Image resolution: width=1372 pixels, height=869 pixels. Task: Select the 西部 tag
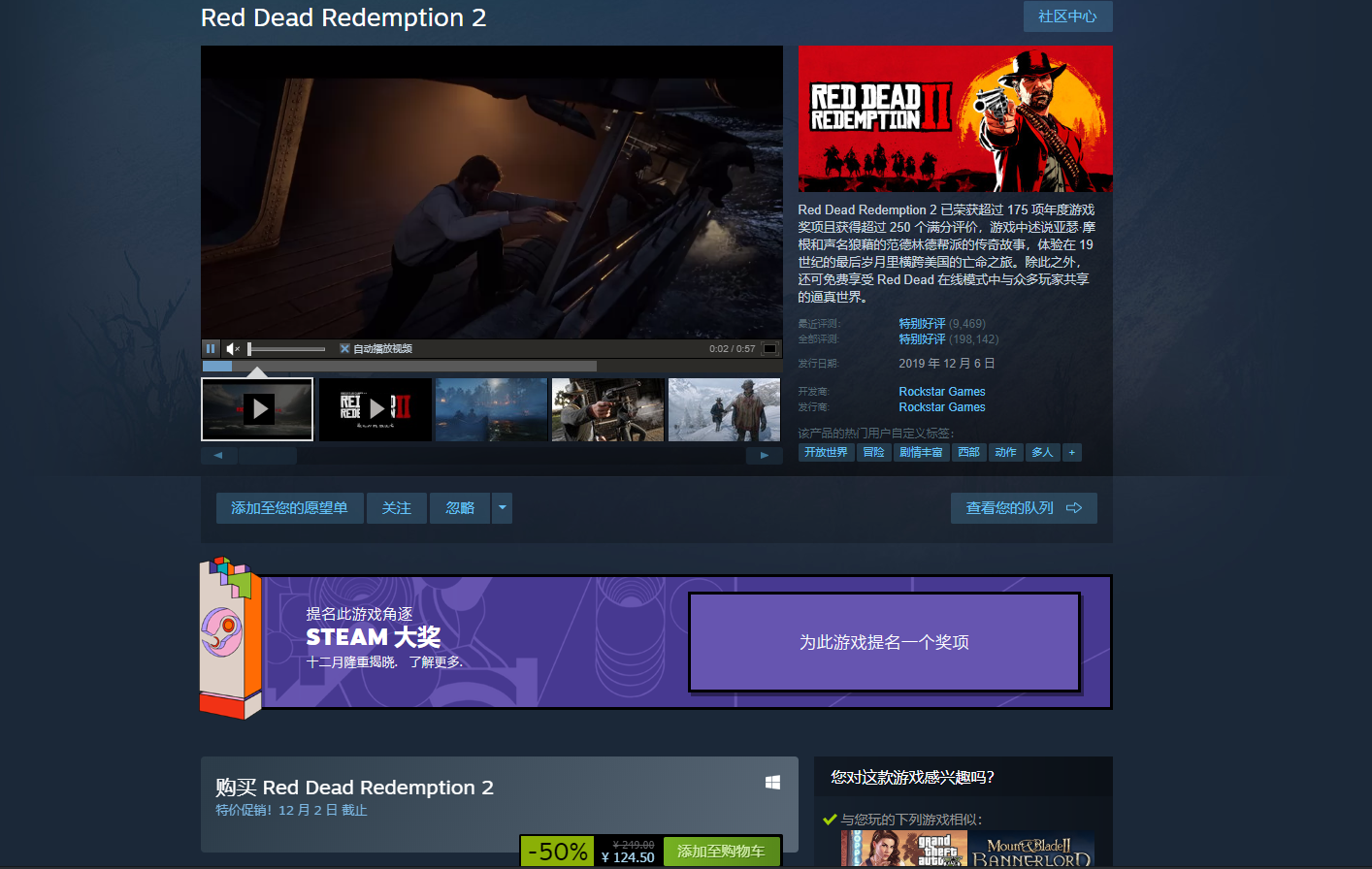point(968,452)
